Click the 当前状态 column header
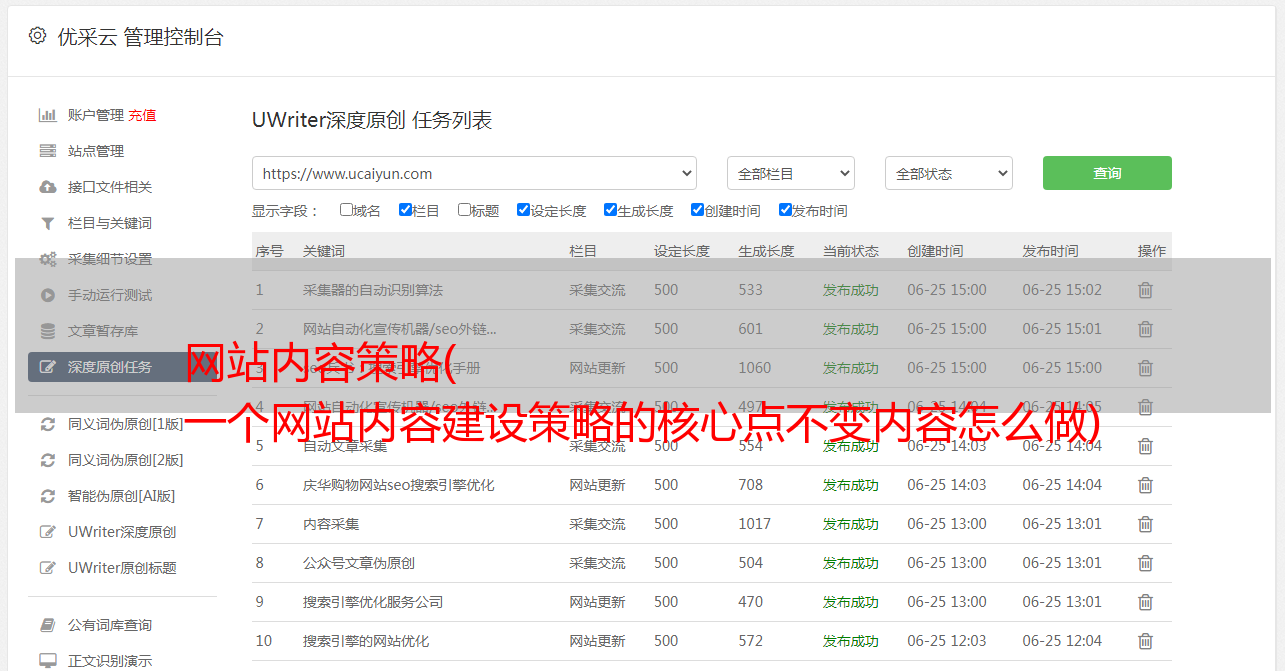 (851, 251)
